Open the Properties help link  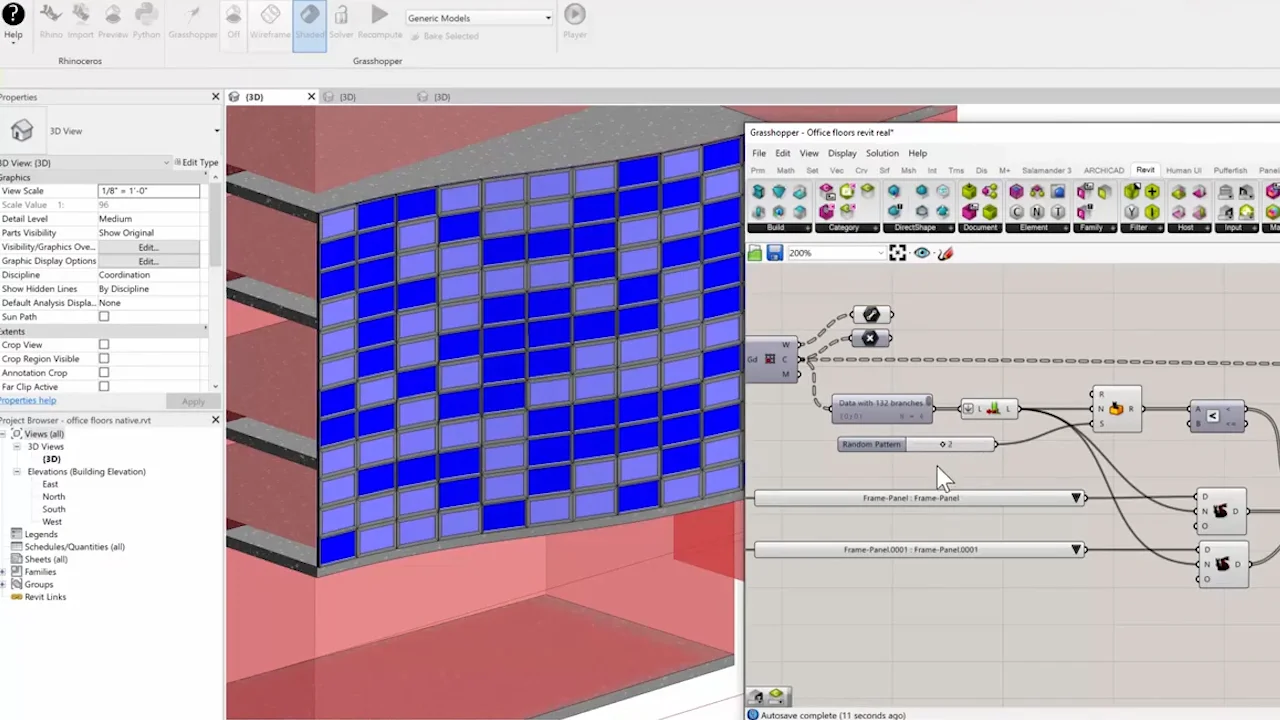point(28,401)
